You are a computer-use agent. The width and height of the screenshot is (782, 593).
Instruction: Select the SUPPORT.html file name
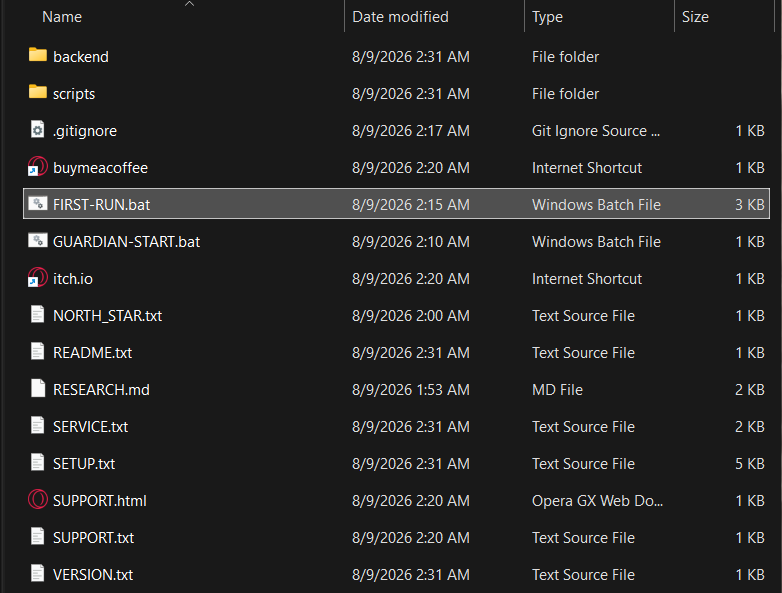pyautogui.click(x=100, y=501)
